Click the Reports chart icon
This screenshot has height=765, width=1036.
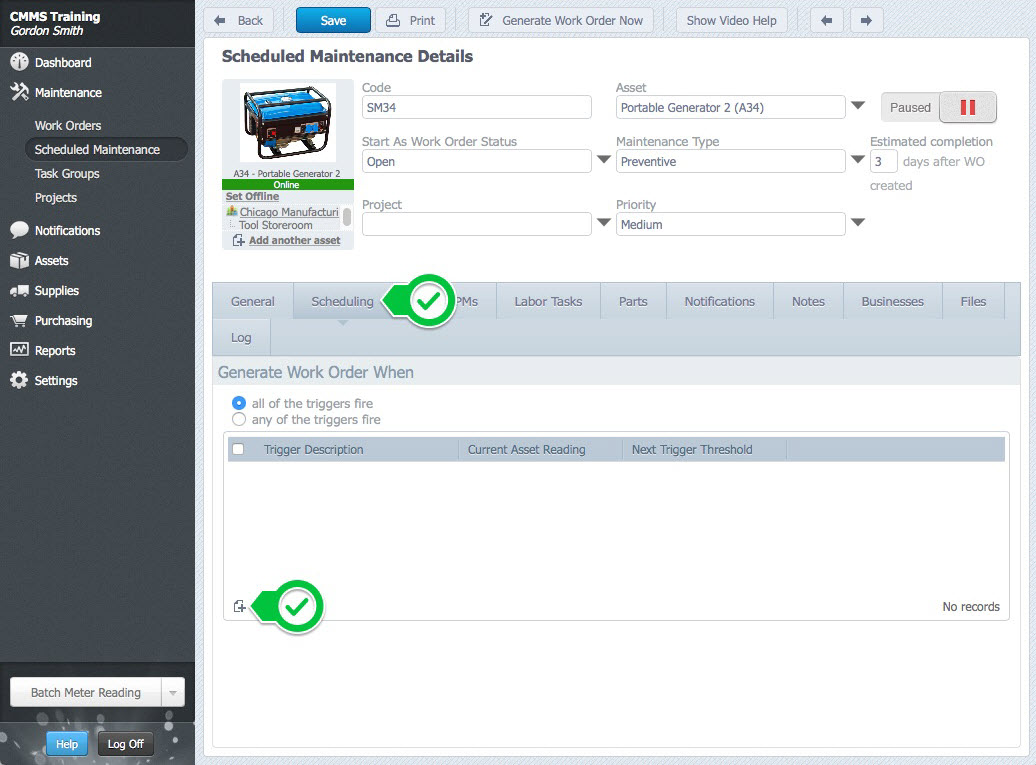(19, 349)
